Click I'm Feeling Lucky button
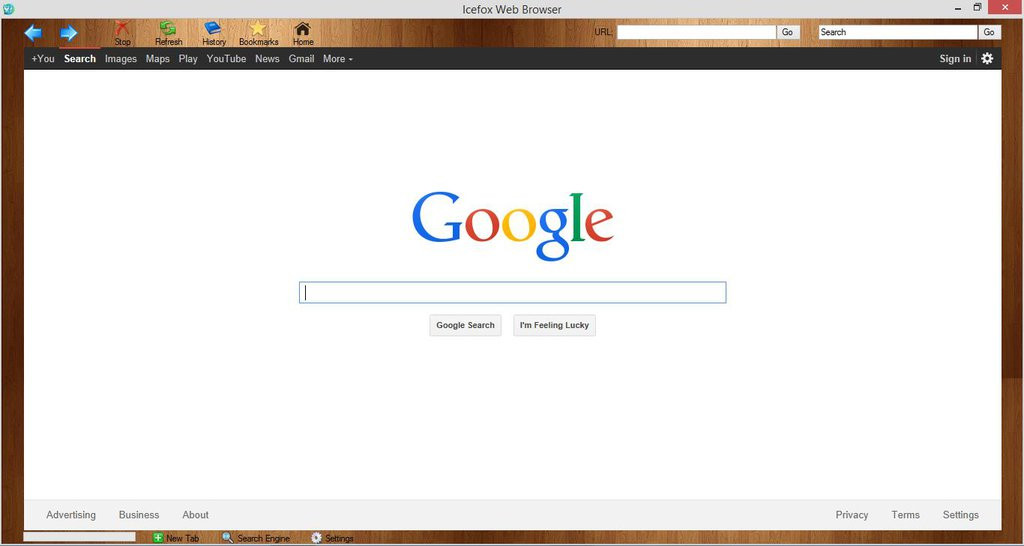 [x=554, y=325]
